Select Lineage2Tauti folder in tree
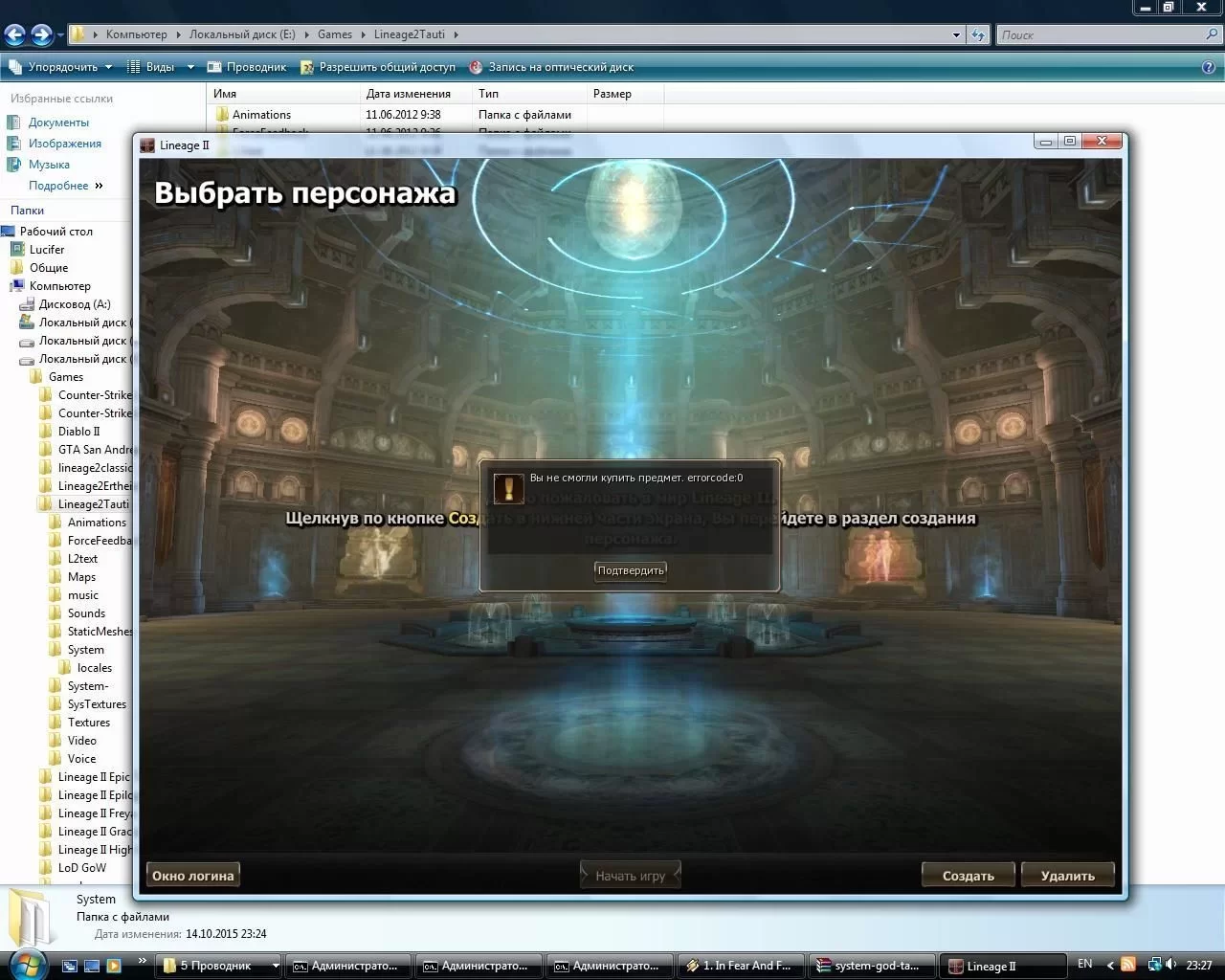Viewport: 1225px width, 980px height. point(93,504)
